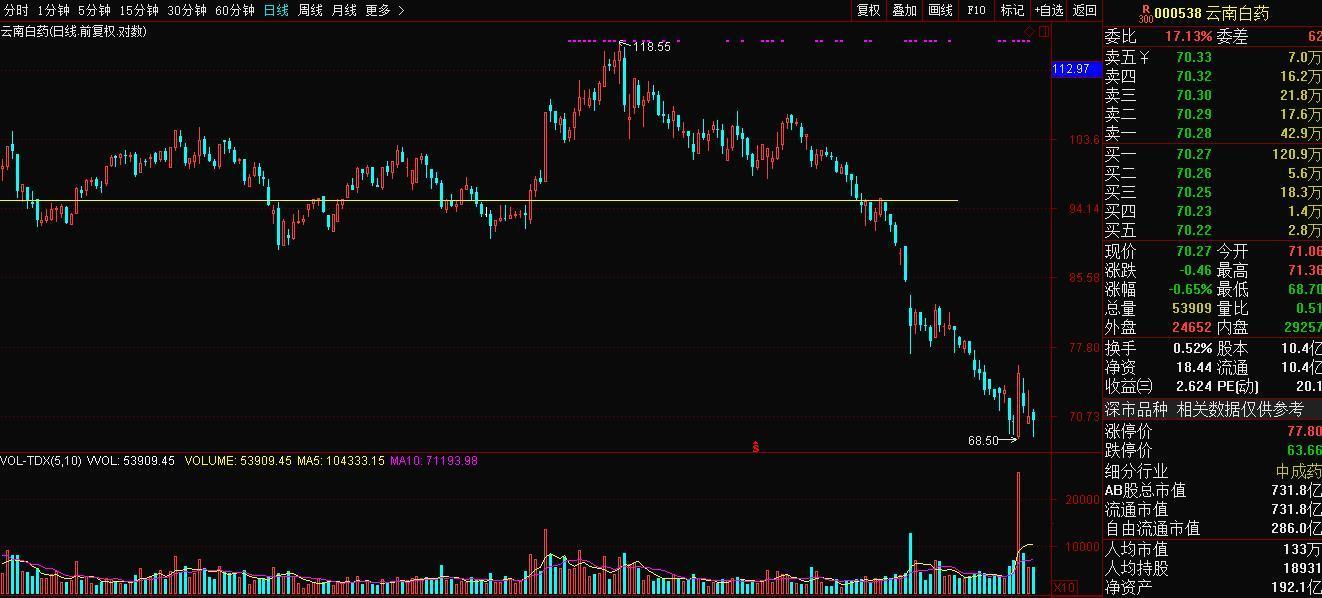Click the 返回 back button
The image size is (1322, 598).
[x=1085, y=10]
